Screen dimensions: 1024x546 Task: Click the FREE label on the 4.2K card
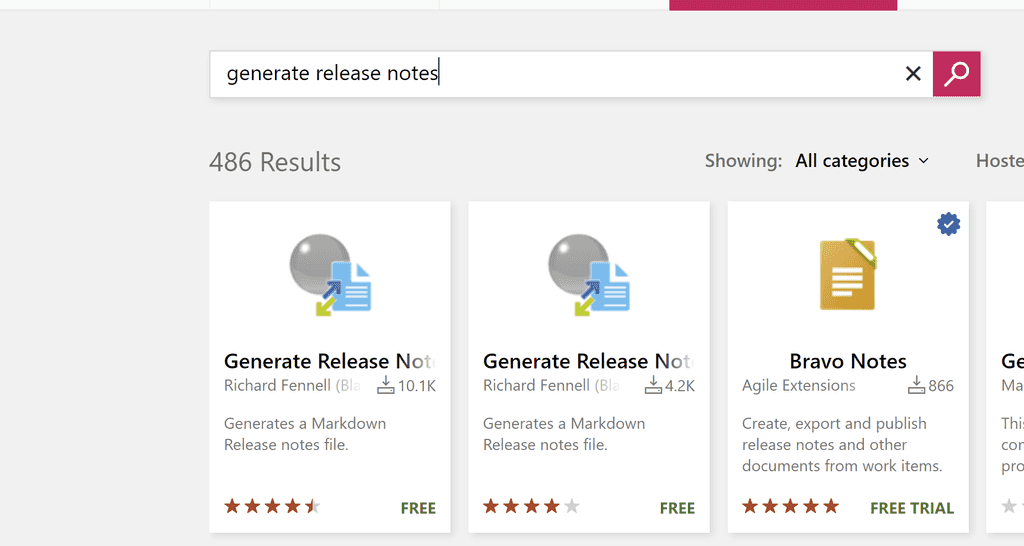[x=677, y=508]
